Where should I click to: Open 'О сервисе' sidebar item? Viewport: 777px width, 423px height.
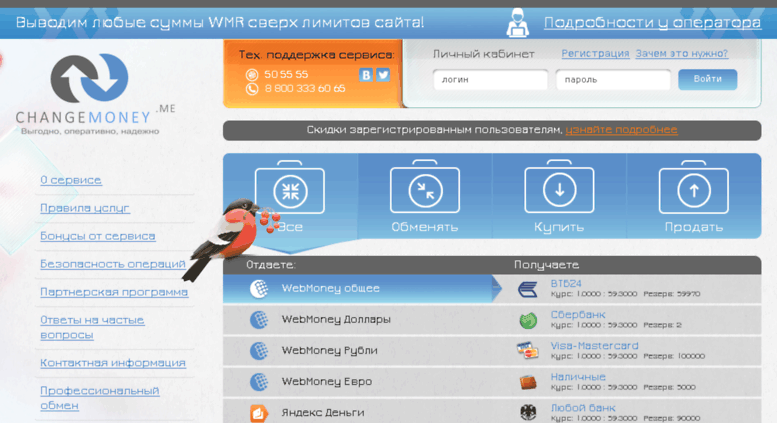(x=71, y=180)
